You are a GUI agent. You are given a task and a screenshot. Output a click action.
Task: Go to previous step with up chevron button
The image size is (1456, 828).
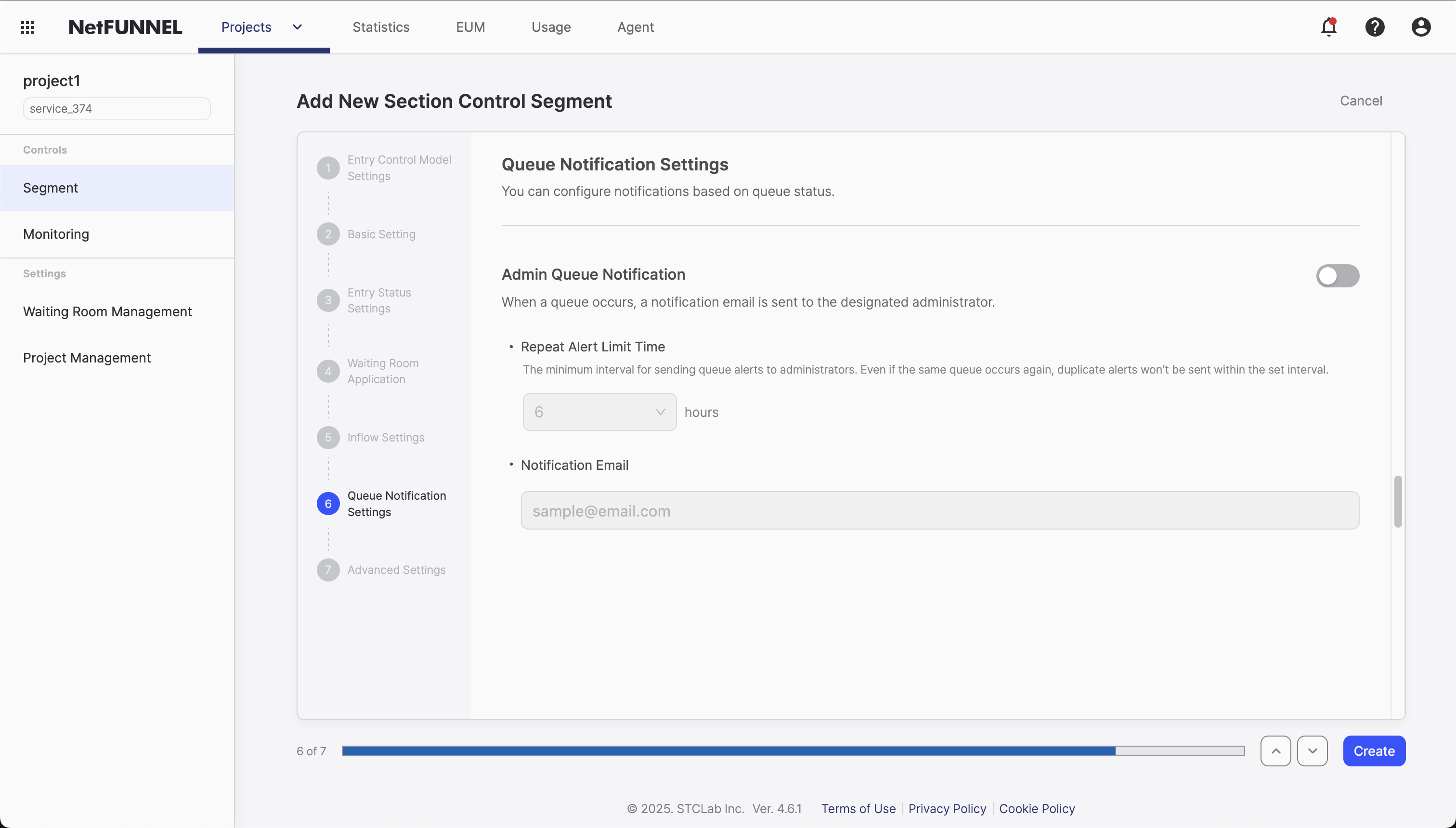tap(1275, 750)
